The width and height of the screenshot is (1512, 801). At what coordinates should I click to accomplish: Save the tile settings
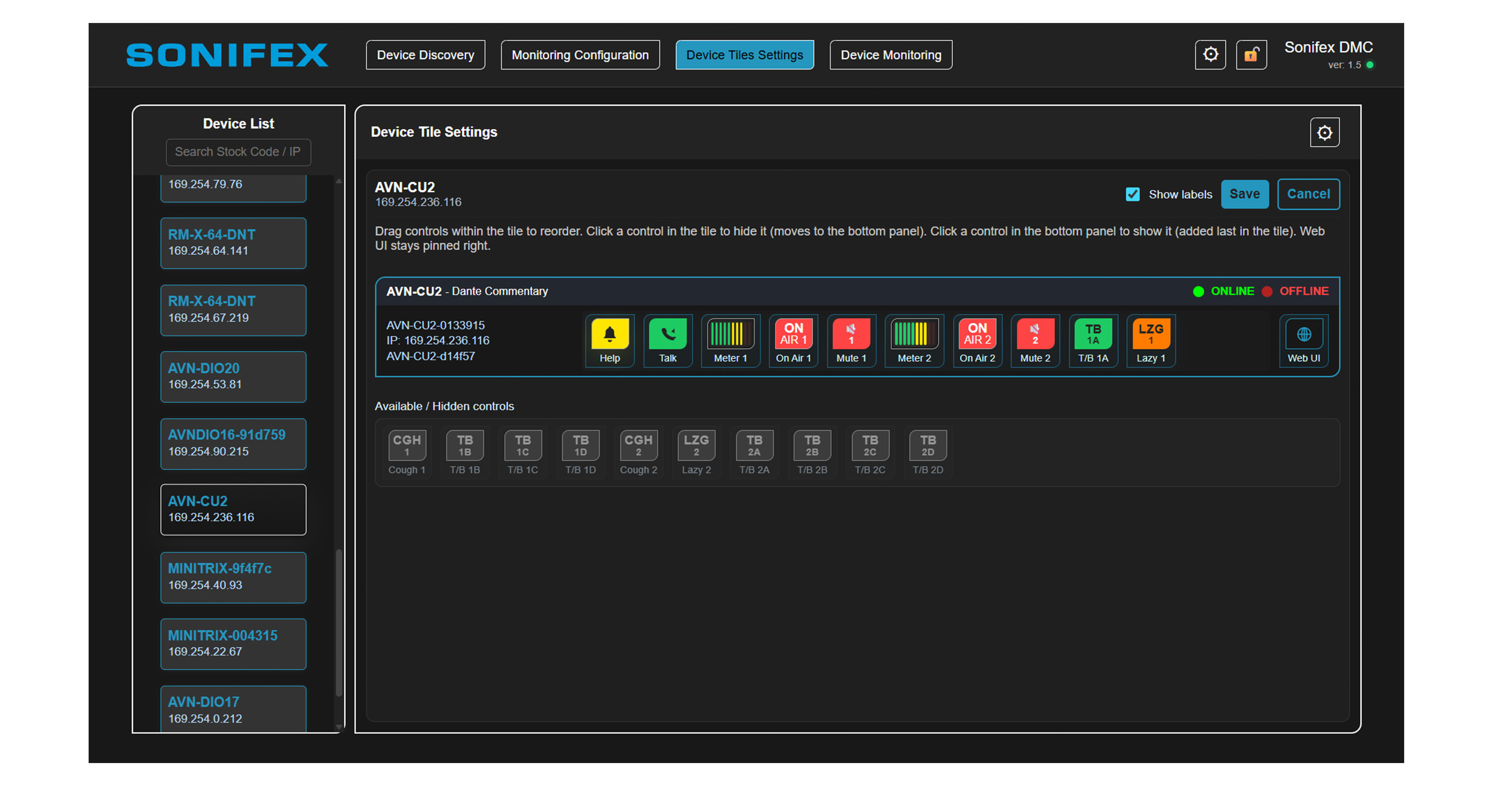click(x=1245, y=194)
